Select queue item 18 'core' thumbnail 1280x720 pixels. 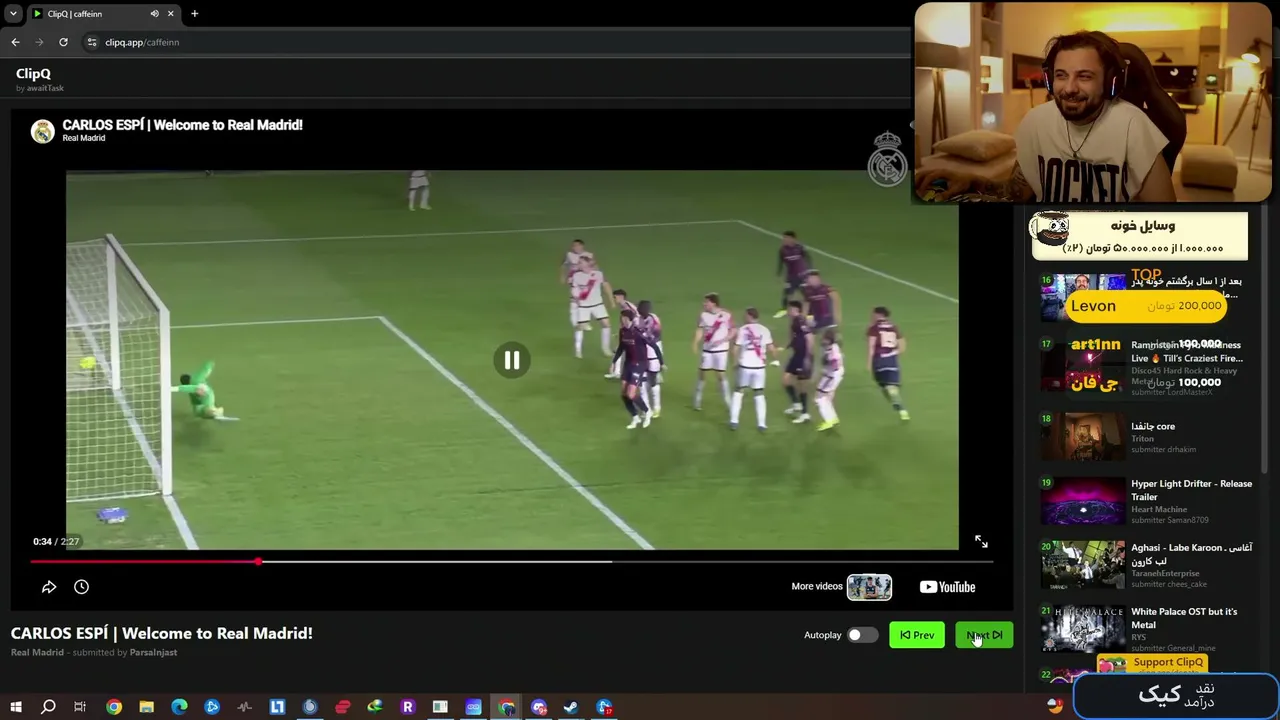point(1083,436)
